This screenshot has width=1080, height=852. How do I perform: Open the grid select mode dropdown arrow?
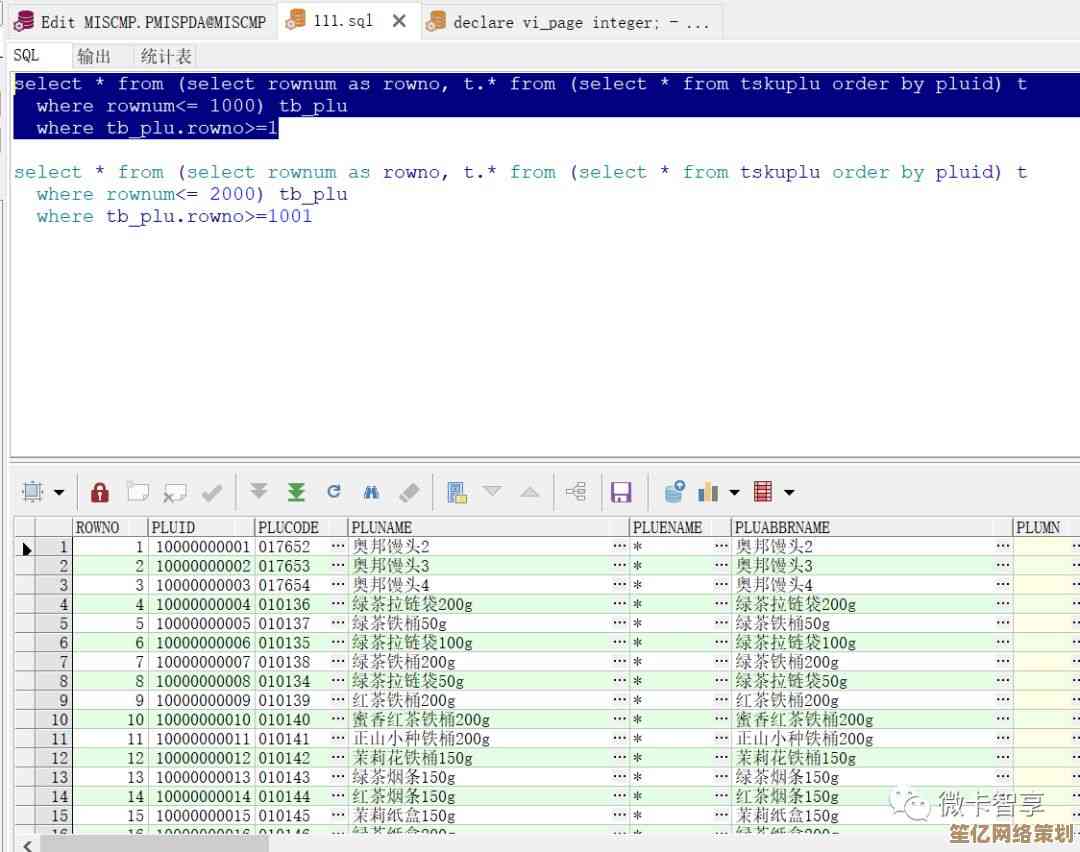[58, 493]
